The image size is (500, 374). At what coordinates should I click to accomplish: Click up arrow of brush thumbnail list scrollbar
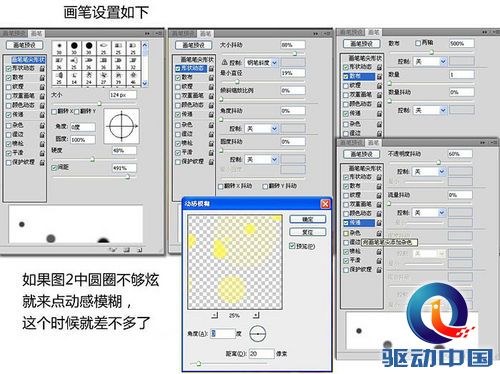pos(145,44)
